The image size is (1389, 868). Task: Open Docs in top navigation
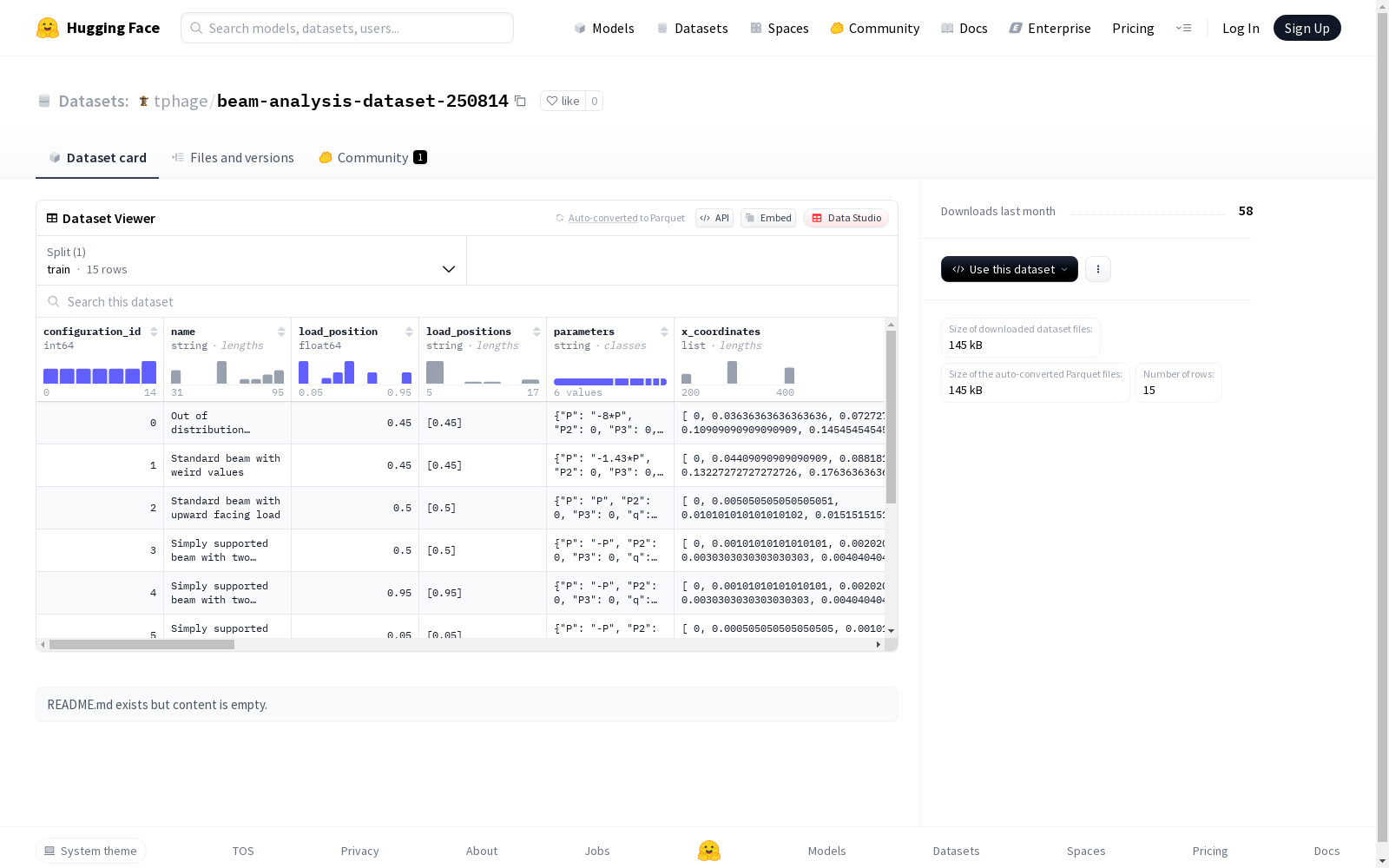(x=964, y=28)
